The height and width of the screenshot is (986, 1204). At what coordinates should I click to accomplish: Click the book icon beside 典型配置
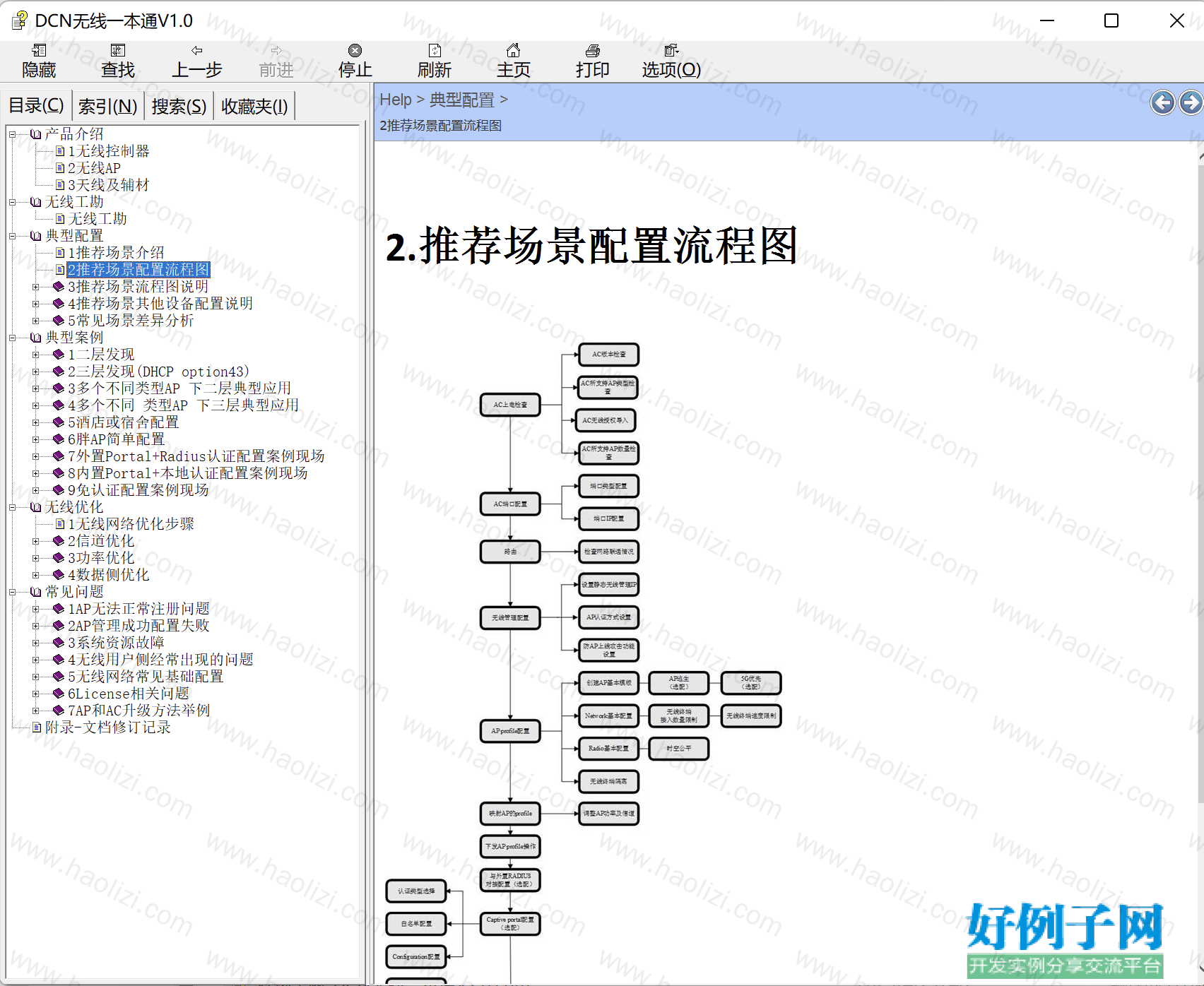pyautogui.click(x=36, y=236)
